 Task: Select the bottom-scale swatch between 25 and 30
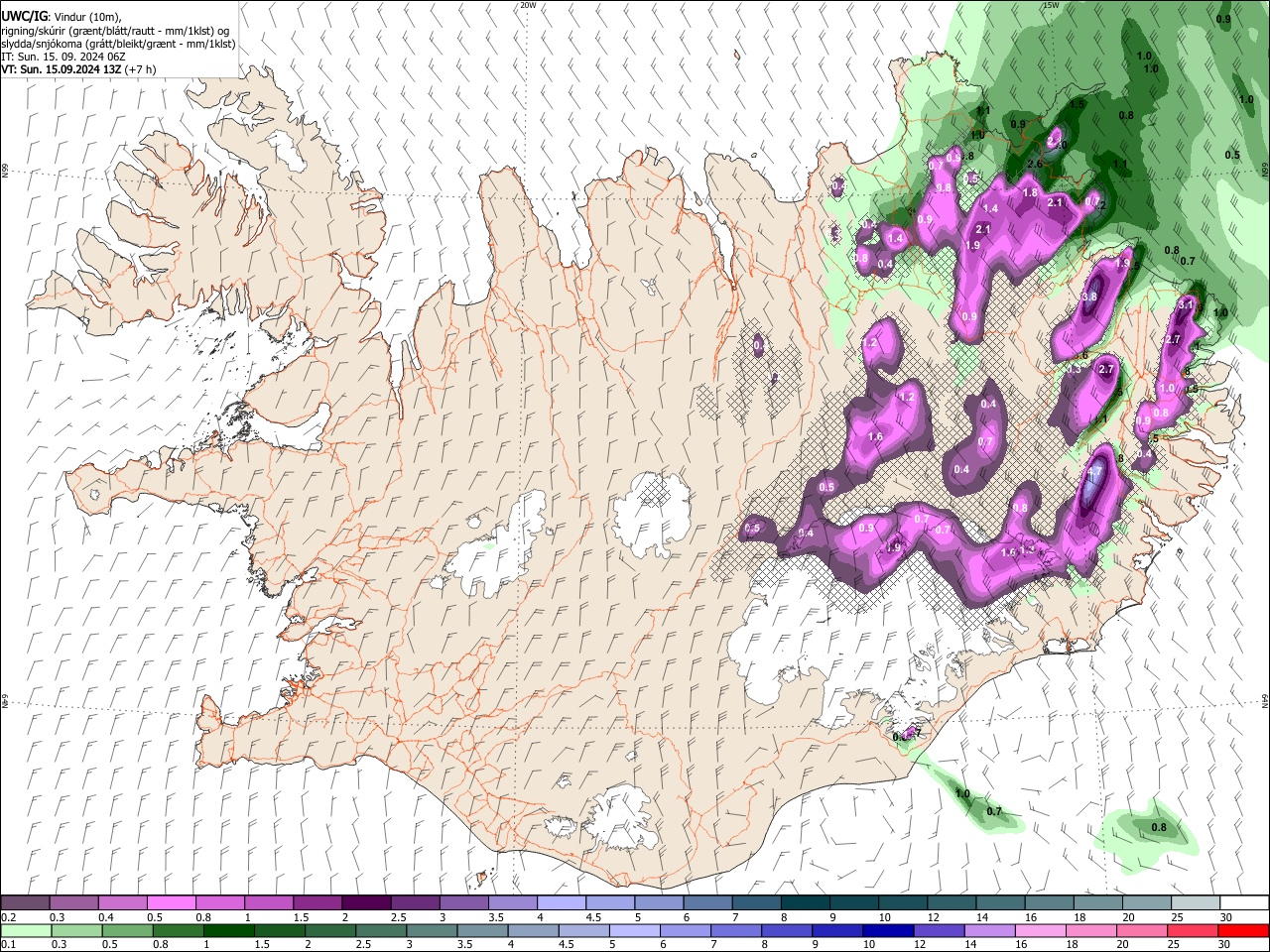click(x=1193, y=931)
